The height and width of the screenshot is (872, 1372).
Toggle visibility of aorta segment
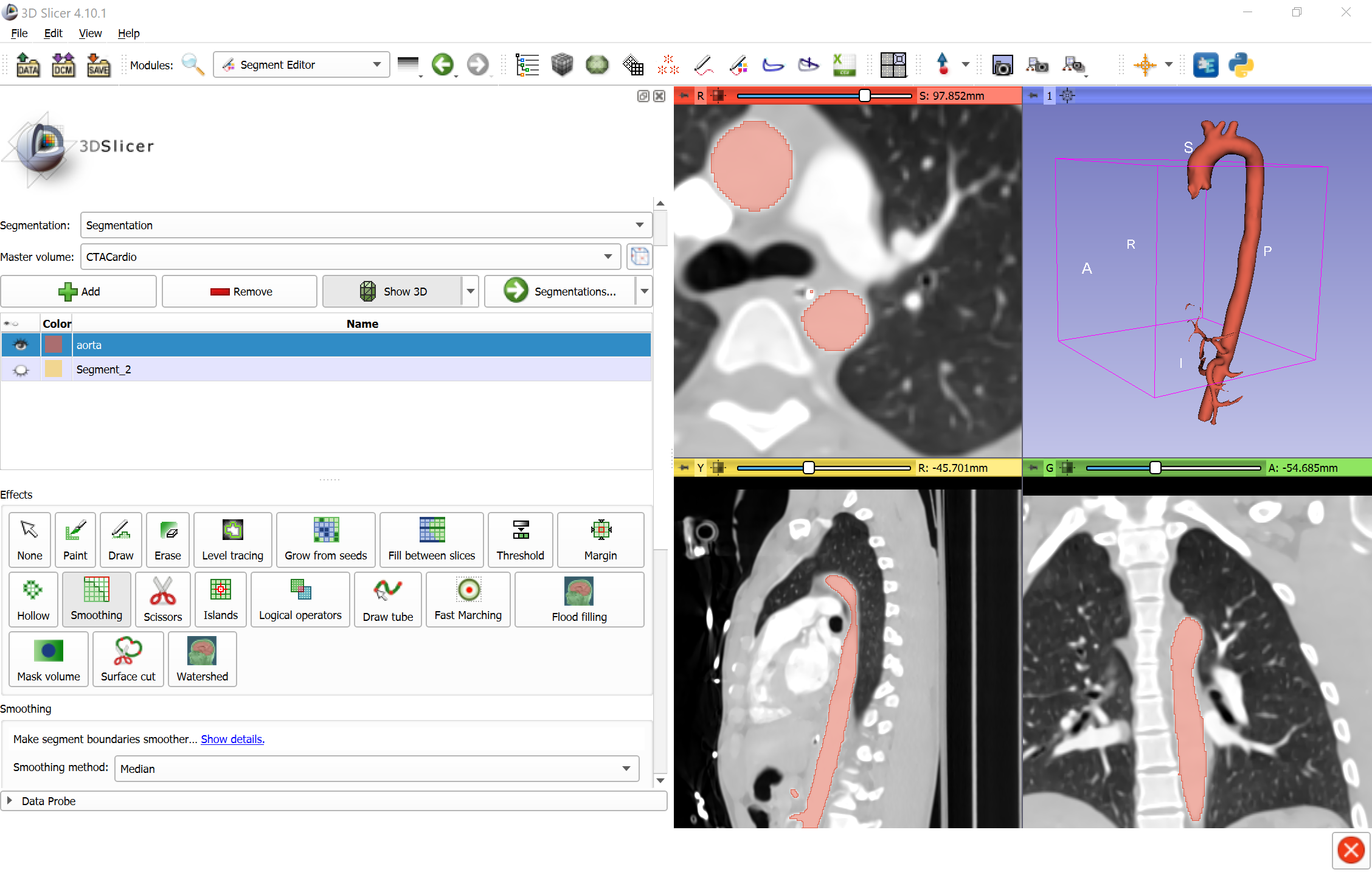click(x=20, y=344)
